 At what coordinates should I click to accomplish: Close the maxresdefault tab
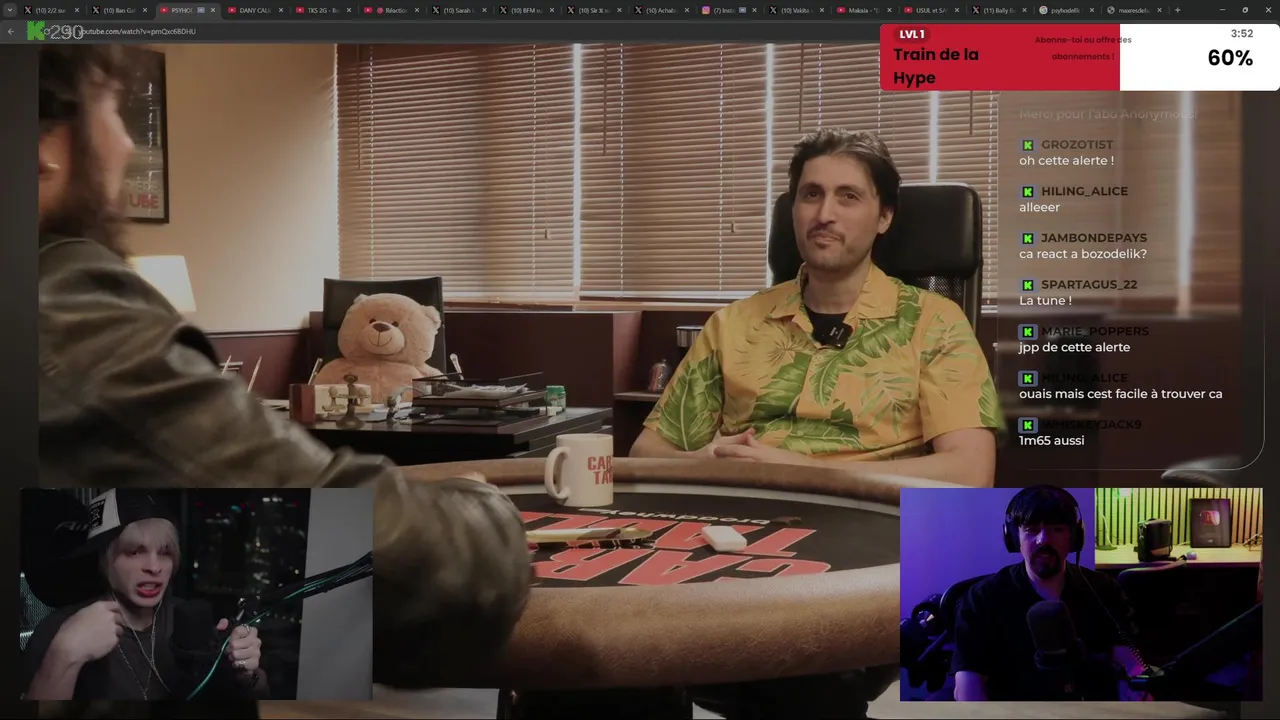(x=1160, y=10)
